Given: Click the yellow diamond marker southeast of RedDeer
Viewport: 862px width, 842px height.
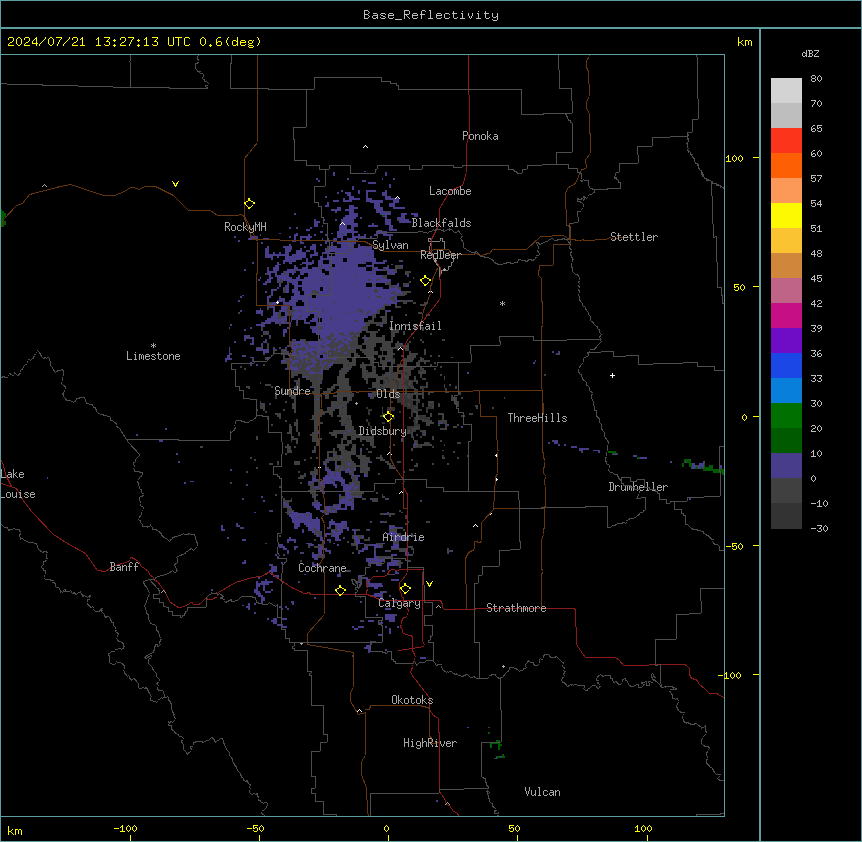Looking at the screenshot, I should pyautogui.click(x=426, y=281).
